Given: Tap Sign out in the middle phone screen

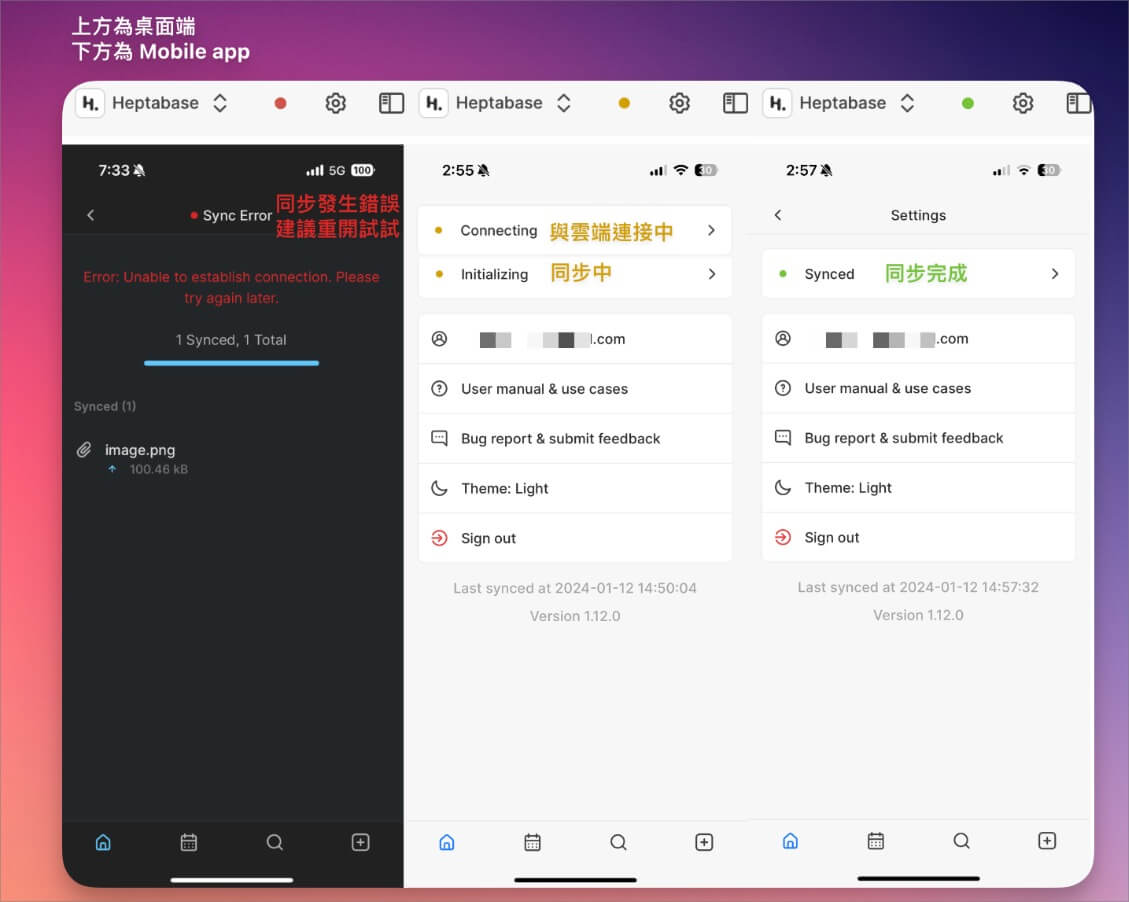Looking at the screenshot, I should (488, 538).
